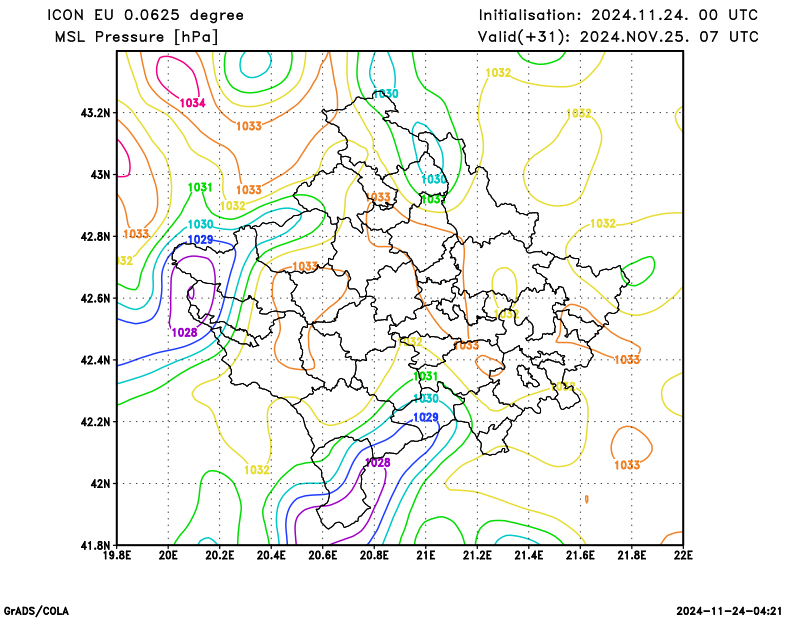Click the 43.2N latitude axis label
800x618 pixels.
click(95, 113)
